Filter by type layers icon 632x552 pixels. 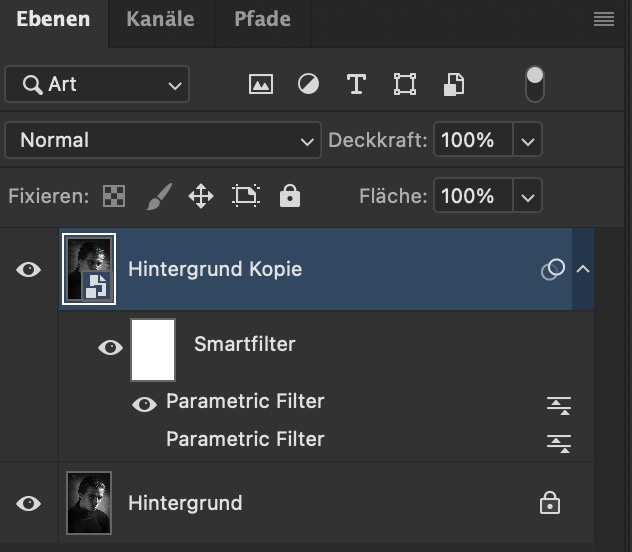(356, 85)
